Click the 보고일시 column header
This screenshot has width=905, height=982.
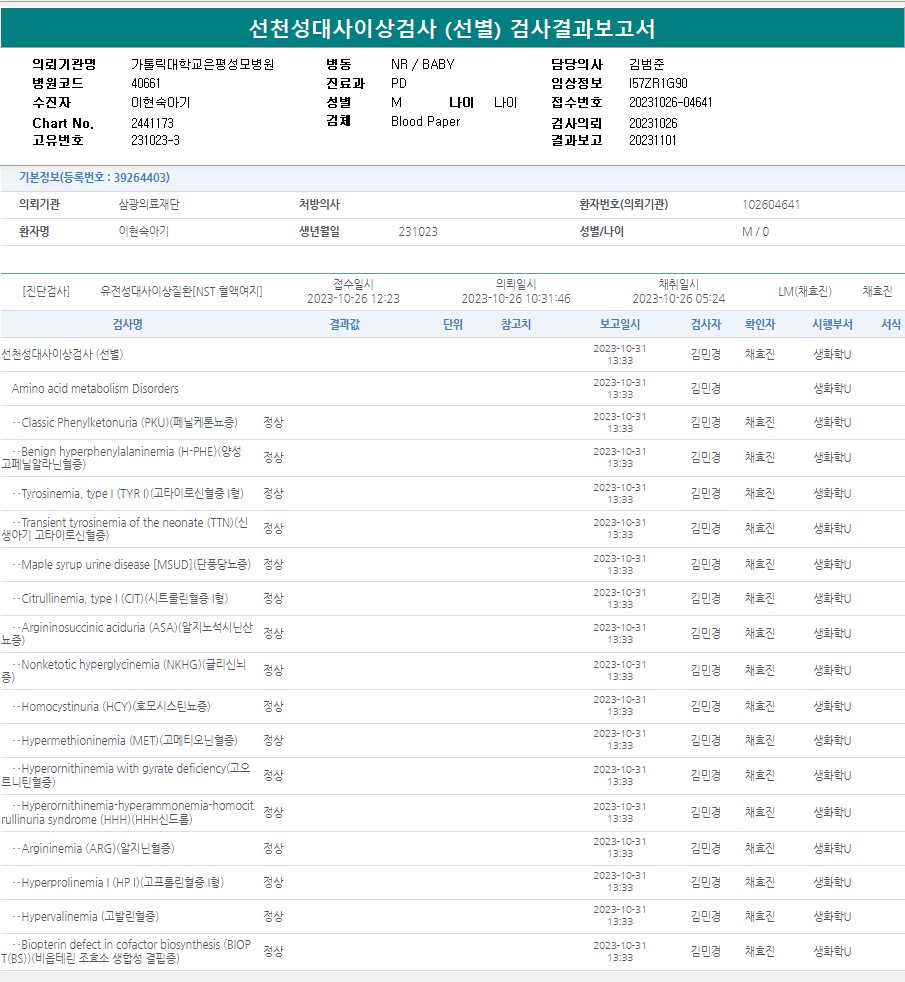(620, 325)
